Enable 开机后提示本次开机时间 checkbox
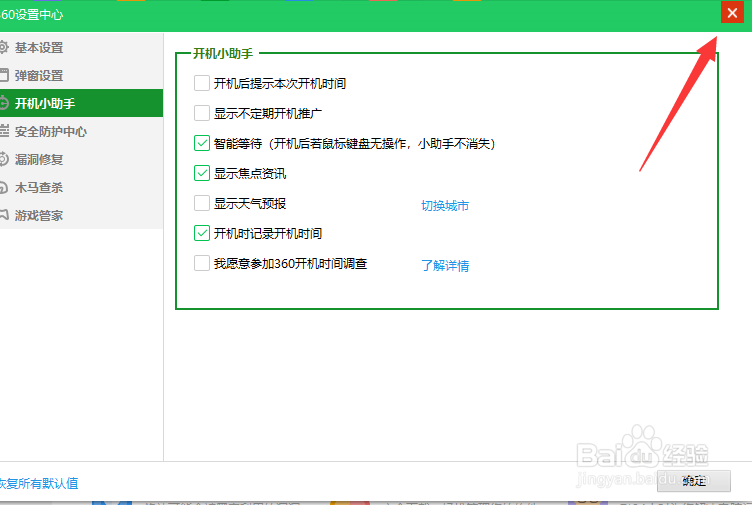 pyautogui.click(x=202, y=83)
